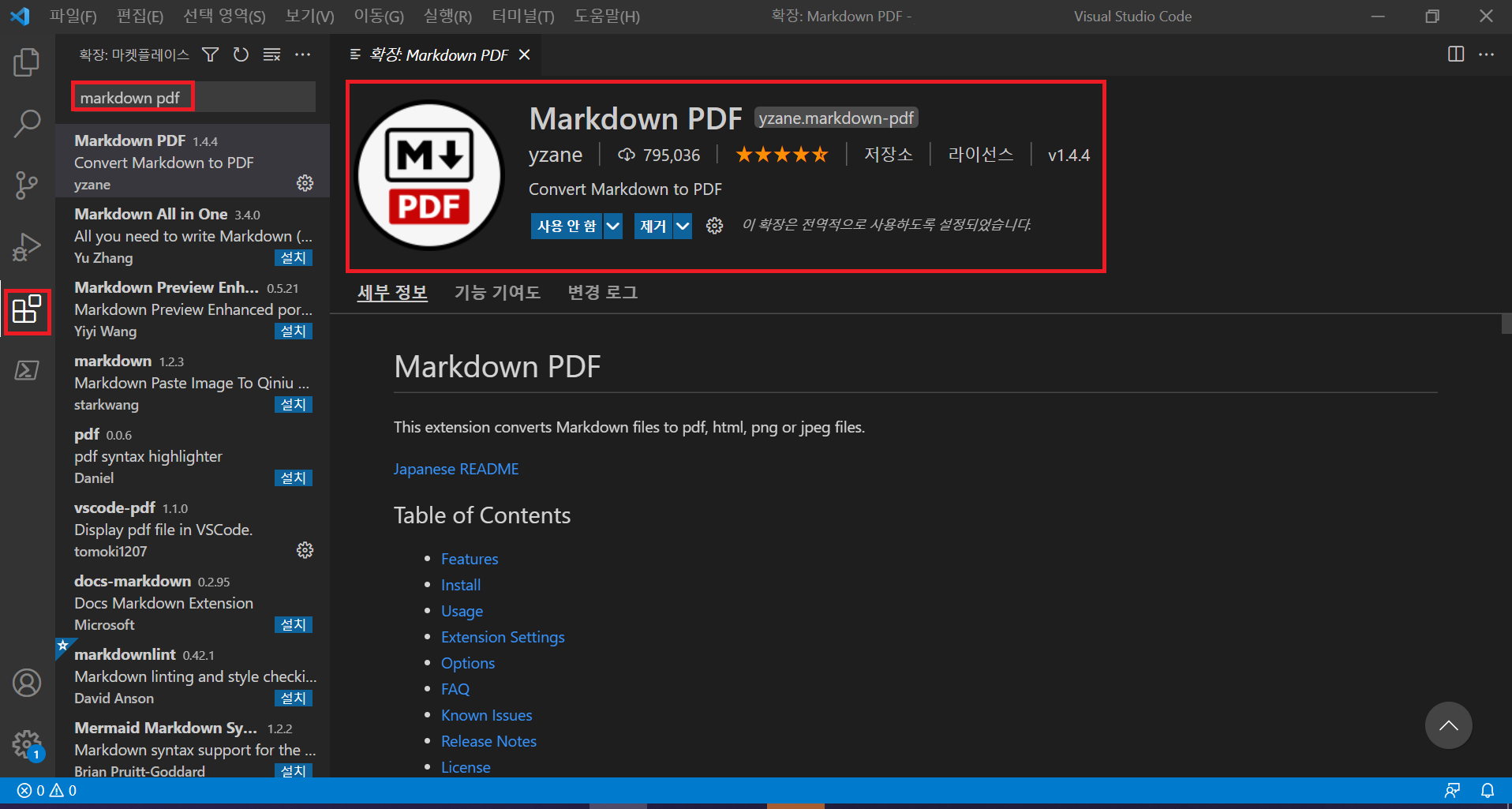Open the 편집(E) menu
Image resolution: width=1512 pixels, height=809 pixels.
point(140,16)
